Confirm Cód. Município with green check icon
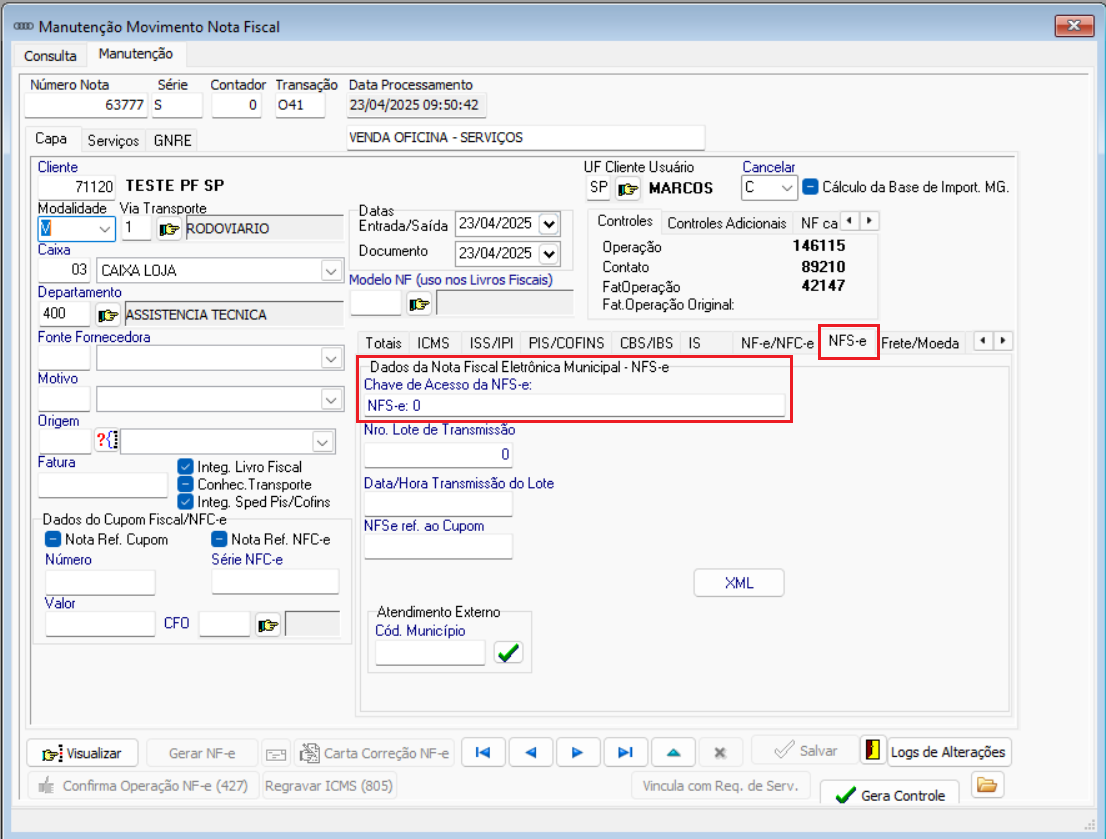The height and width of the screenshot is (839, 1106). (x=508, y=653)
